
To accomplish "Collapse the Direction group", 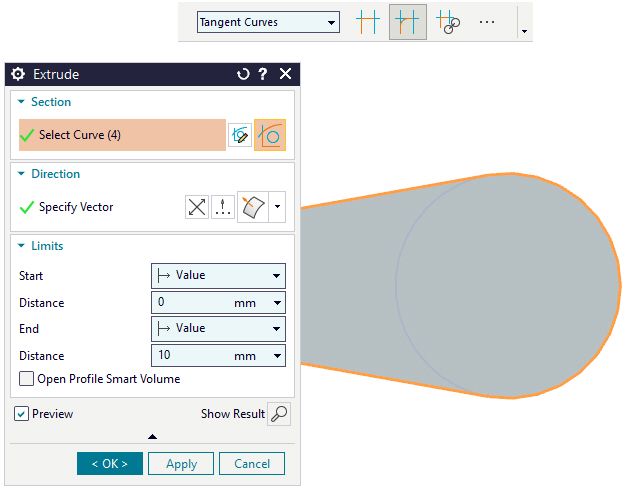I will tap(21, 174).
